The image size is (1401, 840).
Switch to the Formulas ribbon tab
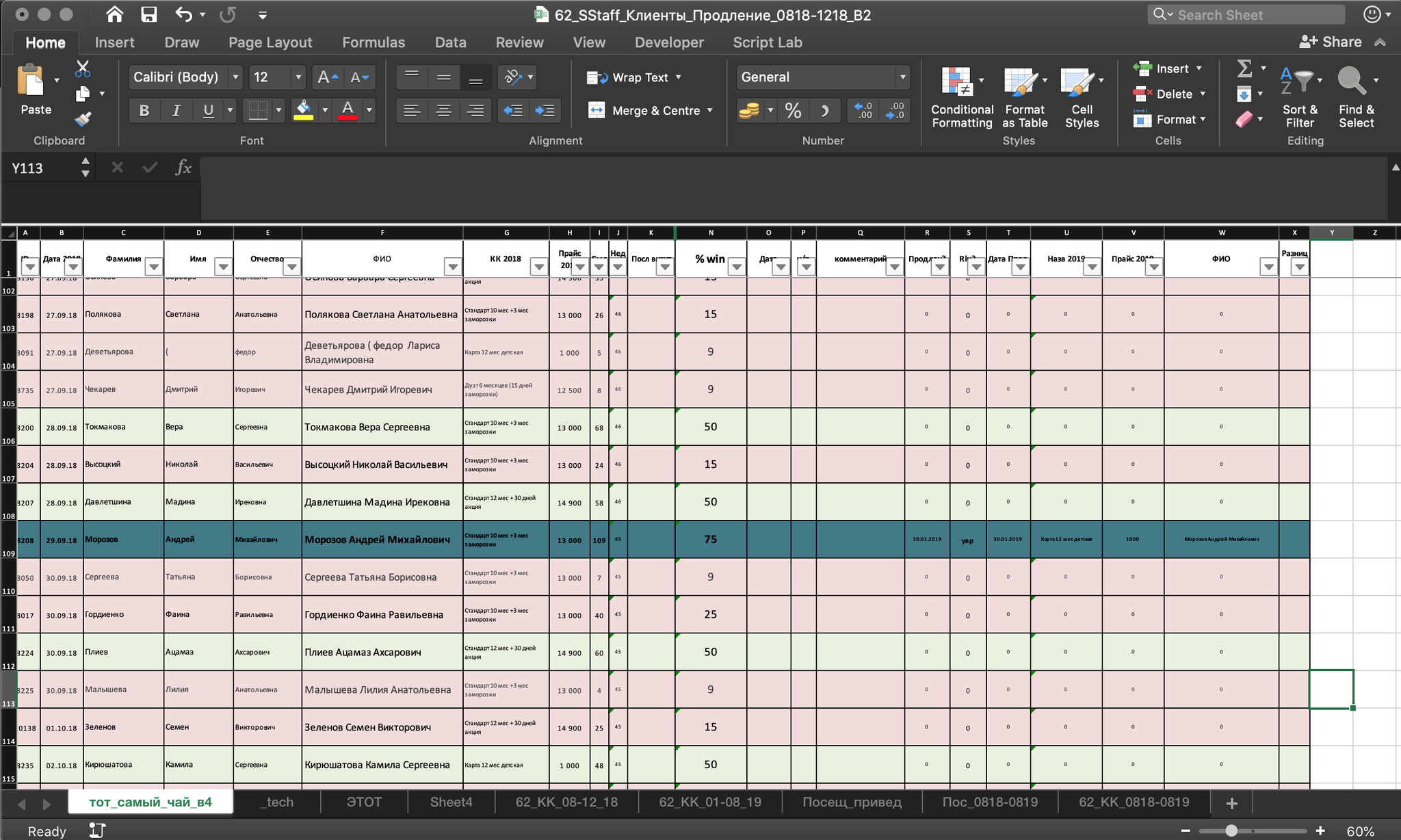coord(373,42)
